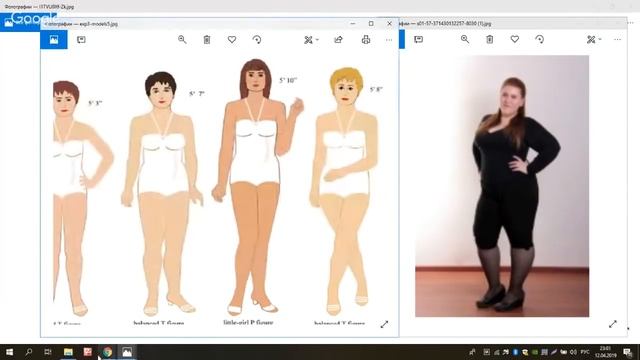
Task: Open Edit & Create in right photo window
Action: pyautogui.click(x=591, y=40)
